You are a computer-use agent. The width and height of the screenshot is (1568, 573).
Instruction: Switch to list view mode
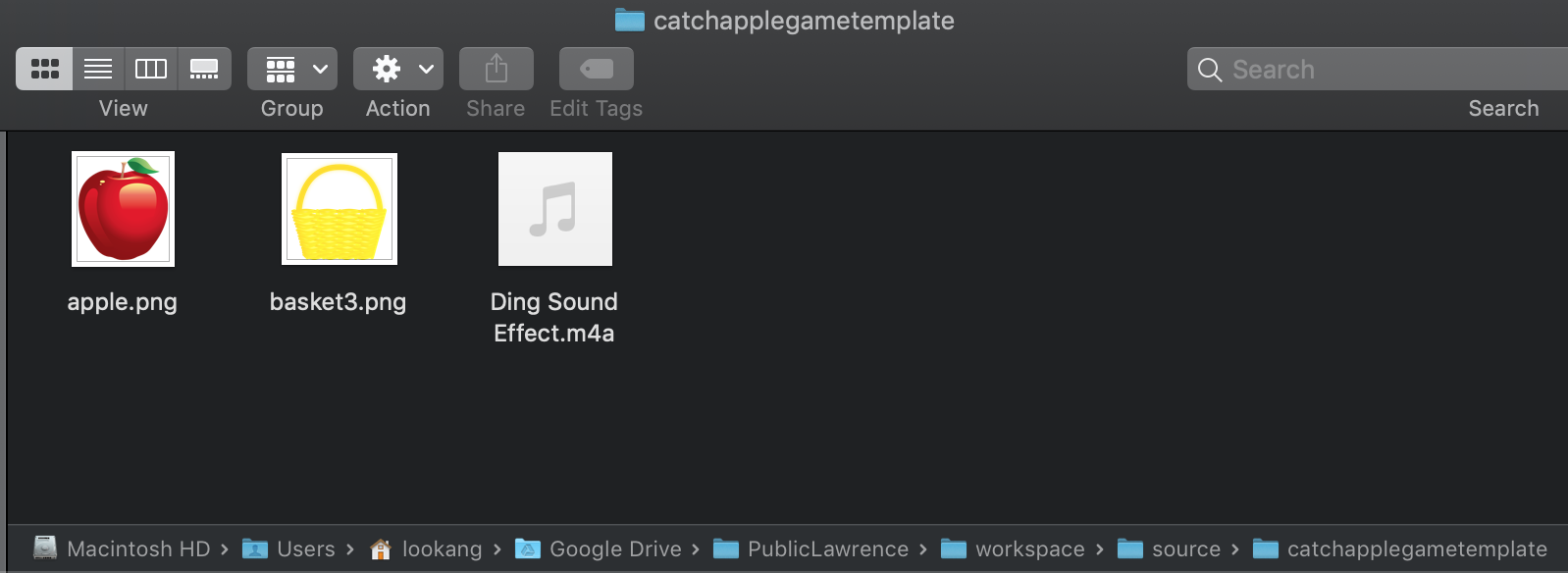[x=98, y=69]
